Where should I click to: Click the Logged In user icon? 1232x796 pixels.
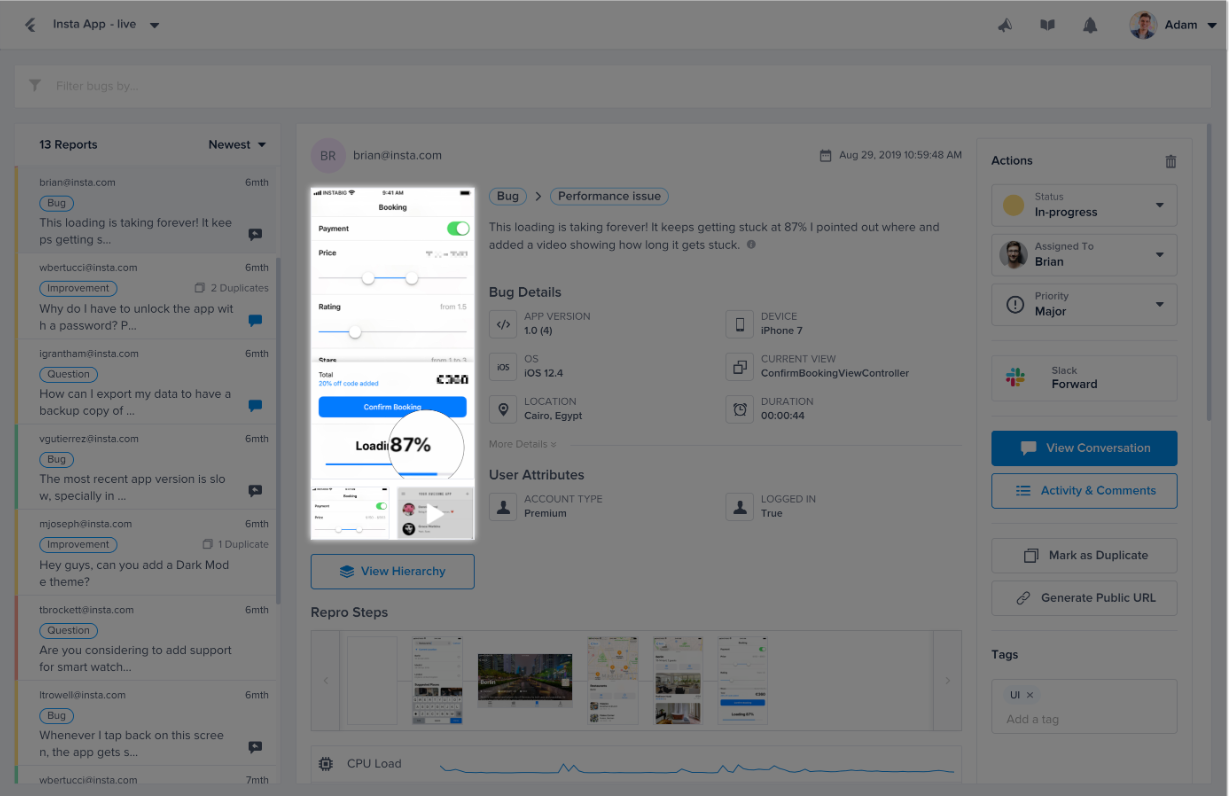point(740,507)
